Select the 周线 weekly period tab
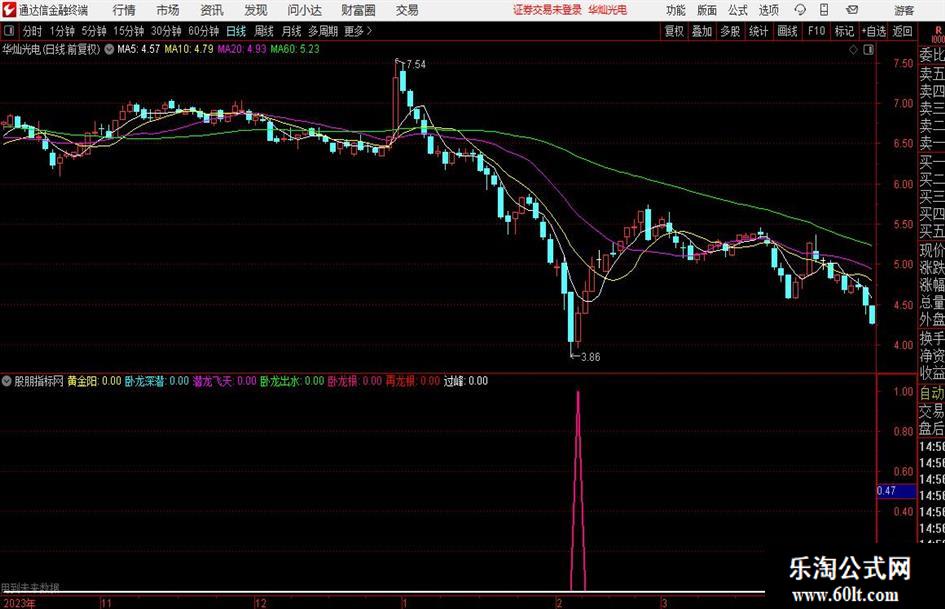 (x=264, y=31)
